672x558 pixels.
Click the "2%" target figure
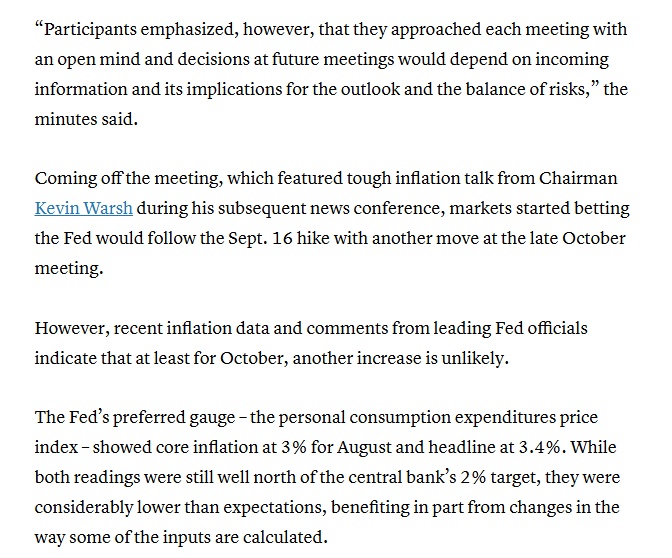(473, 477)
